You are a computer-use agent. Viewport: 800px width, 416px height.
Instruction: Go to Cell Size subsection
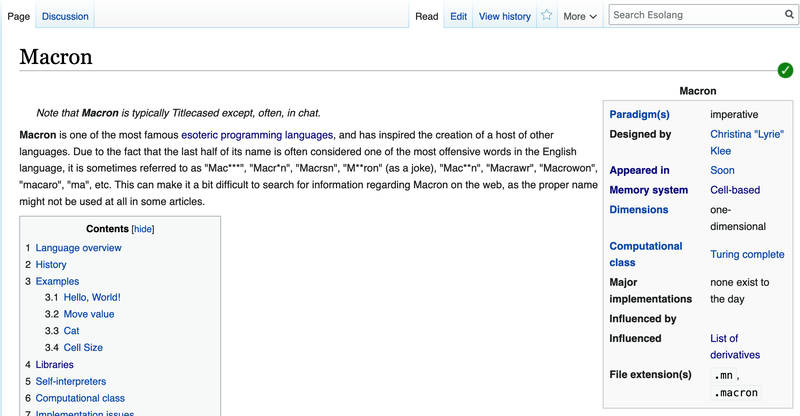[83, 348]
